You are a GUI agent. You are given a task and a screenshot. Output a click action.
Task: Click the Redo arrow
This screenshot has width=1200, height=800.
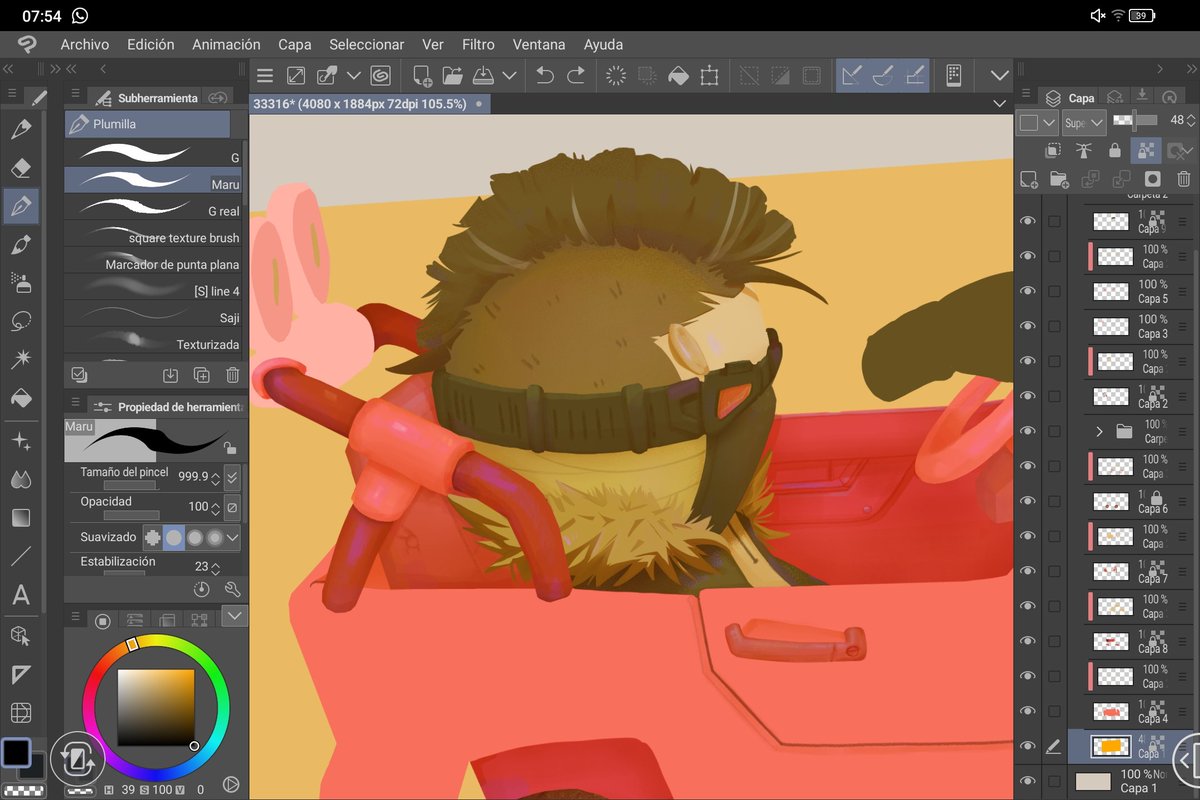[x=576, y=75]
